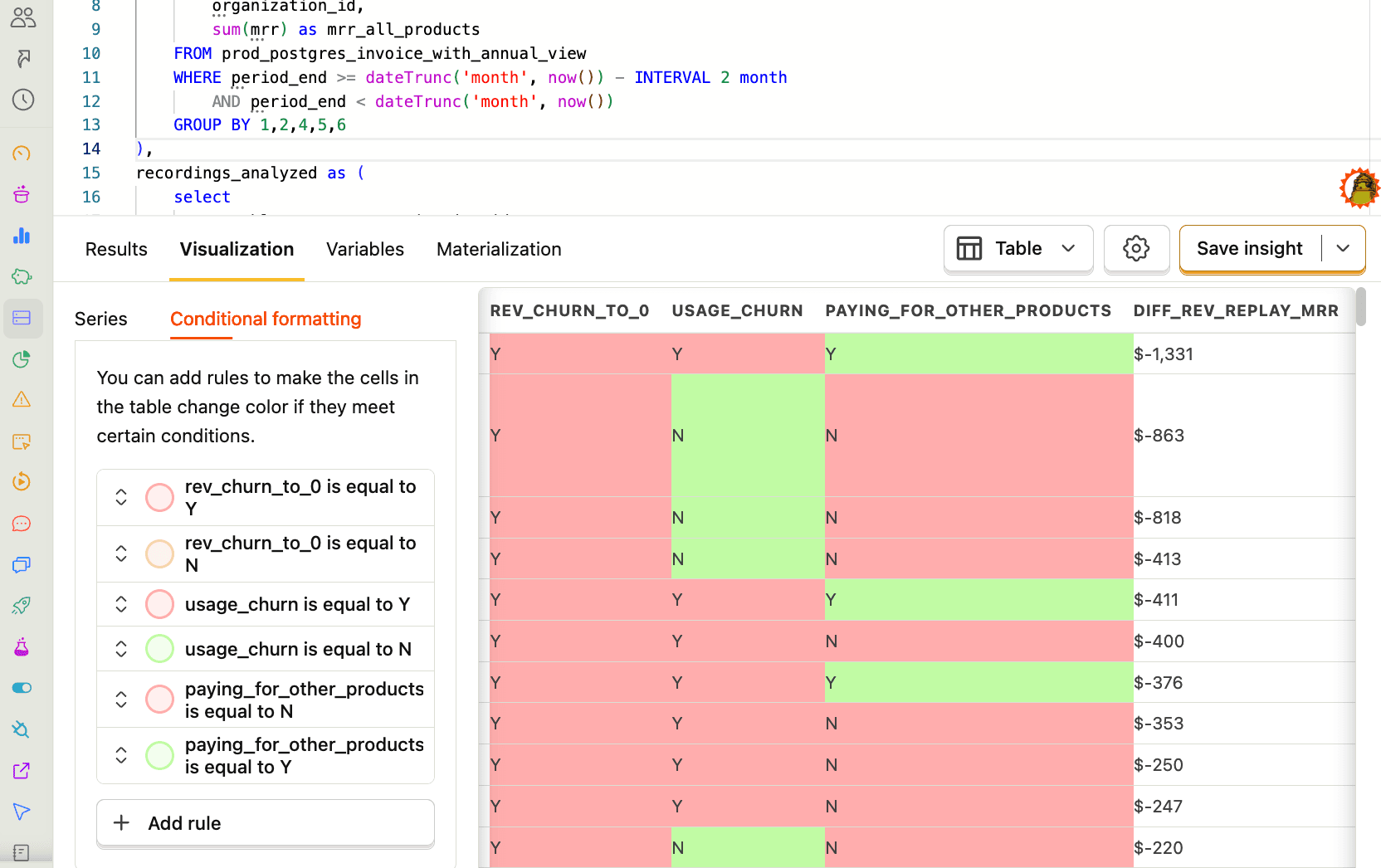Image resolution: width=1381 pixels, height=868 pixels.
Task: Click the $-818 cell
Action: [1244, 518]
